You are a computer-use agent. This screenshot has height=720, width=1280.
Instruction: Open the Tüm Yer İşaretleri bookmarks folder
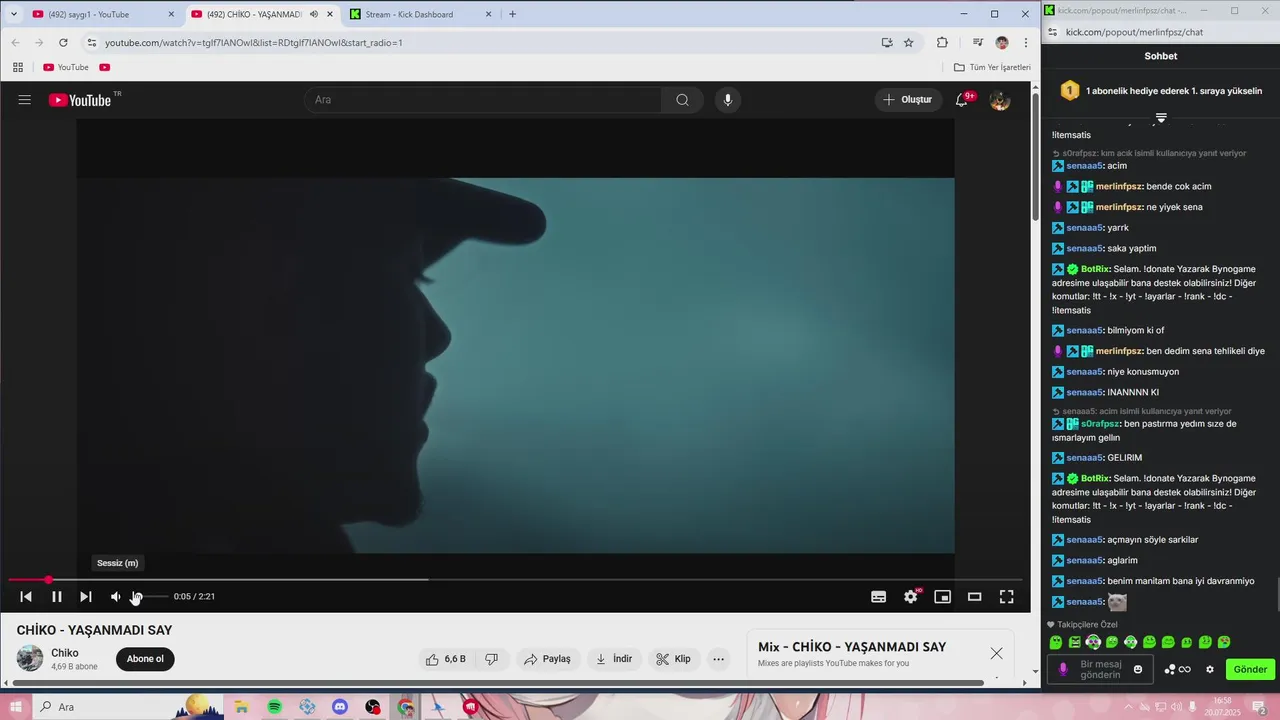992,67
